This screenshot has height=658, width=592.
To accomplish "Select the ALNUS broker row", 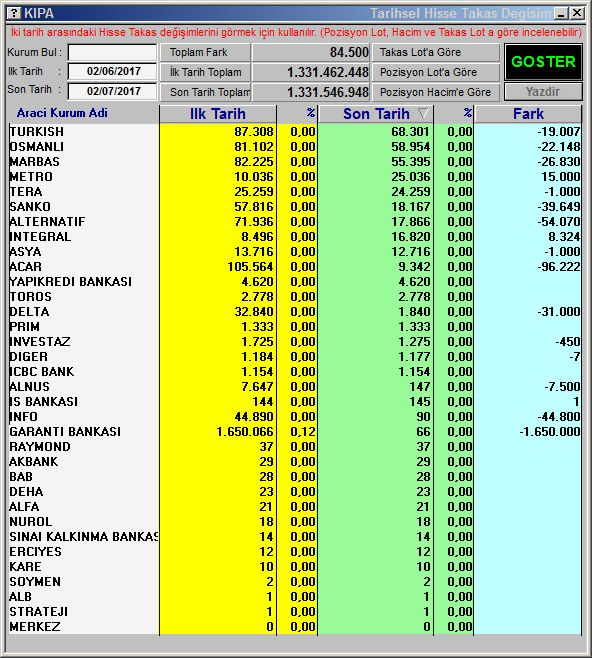I will click(x=295, y=387).
